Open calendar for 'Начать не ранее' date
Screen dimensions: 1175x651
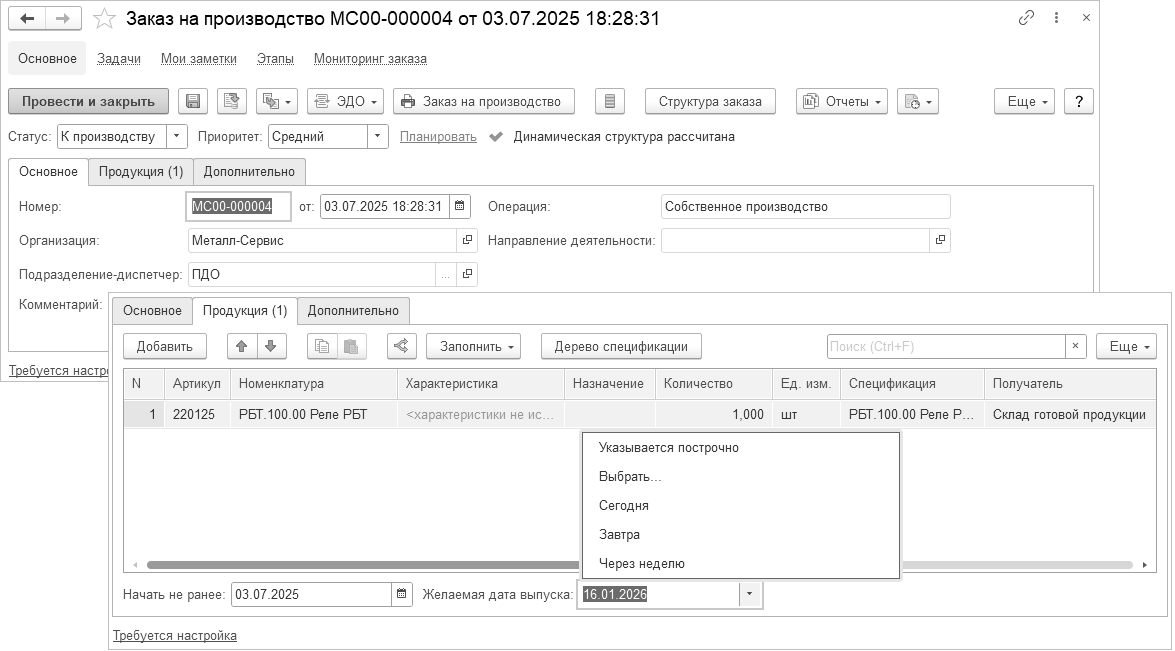[401, 594]
